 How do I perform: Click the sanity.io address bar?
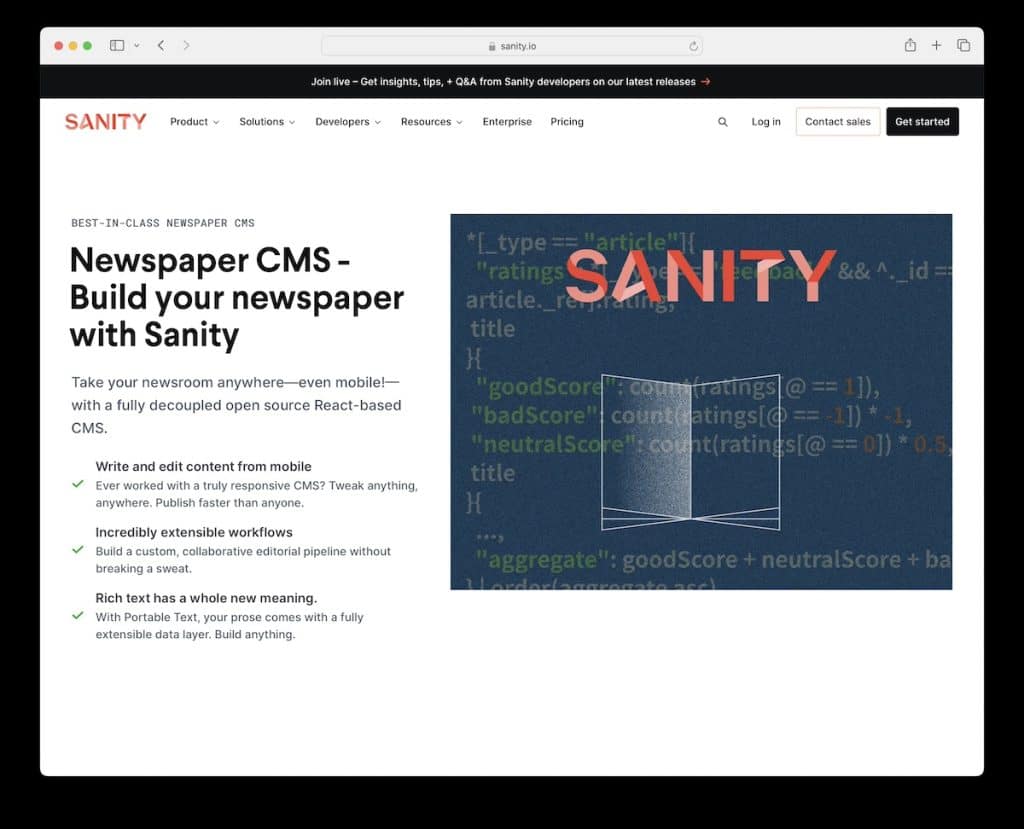pos(511,46)
